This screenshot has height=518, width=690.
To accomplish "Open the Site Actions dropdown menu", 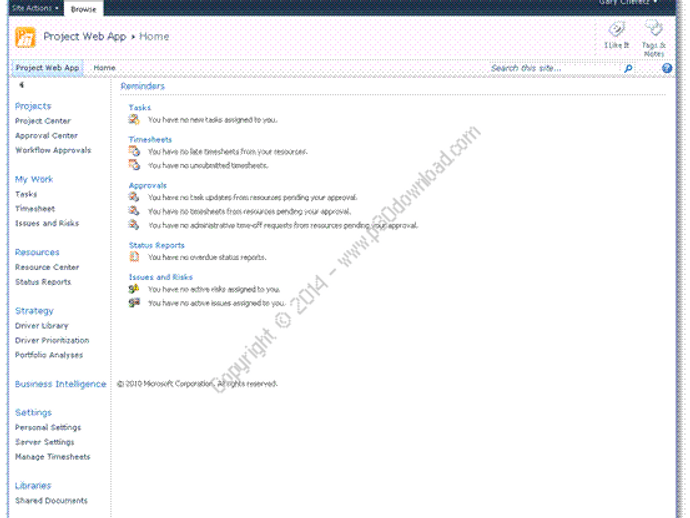I will [35, 8].
